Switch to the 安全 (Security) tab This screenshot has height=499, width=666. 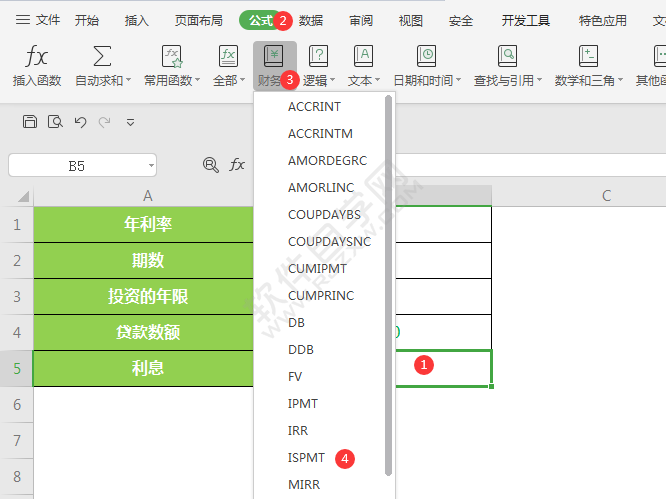pyautogui.click(x=460, y=20)
